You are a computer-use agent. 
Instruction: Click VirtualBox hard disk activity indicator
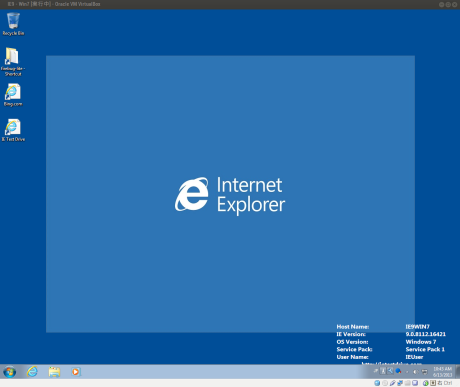point(377,383)
